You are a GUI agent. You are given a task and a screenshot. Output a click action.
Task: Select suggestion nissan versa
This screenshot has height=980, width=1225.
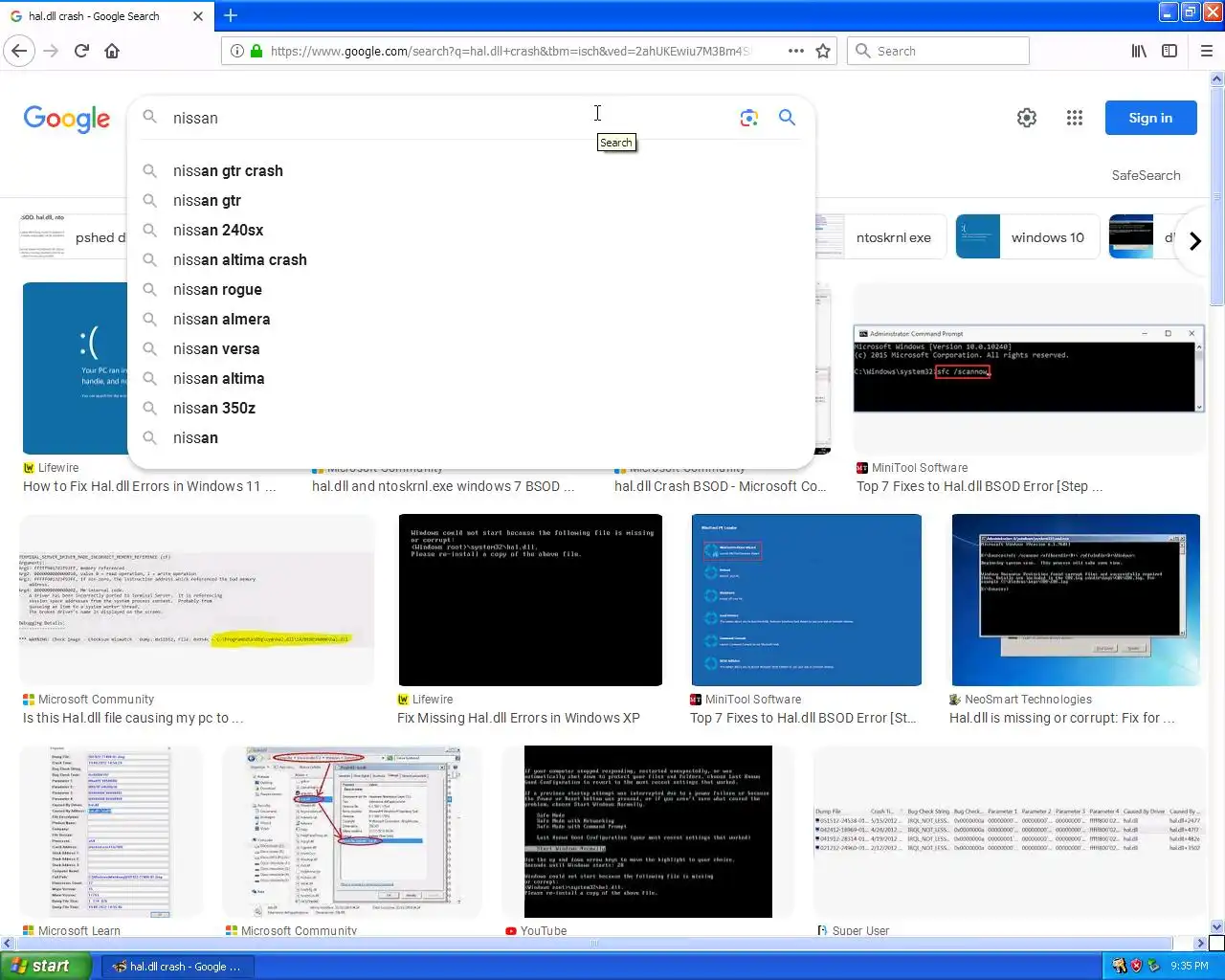pyautogui.click(x=471, y=348)
